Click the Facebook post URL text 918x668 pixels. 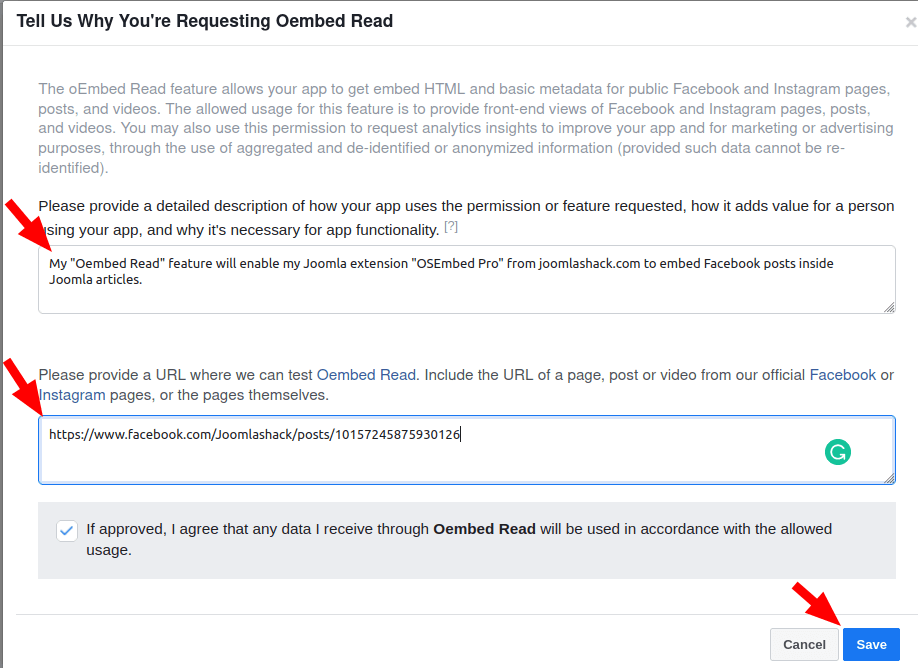[x=255, y=435]
